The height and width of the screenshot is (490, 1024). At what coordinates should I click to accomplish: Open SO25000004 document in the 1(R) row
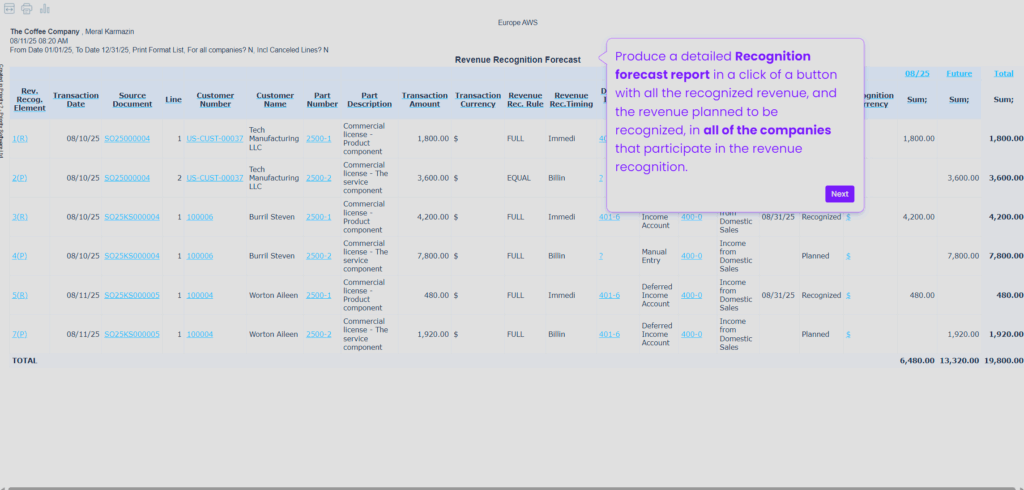click(127, 139)
